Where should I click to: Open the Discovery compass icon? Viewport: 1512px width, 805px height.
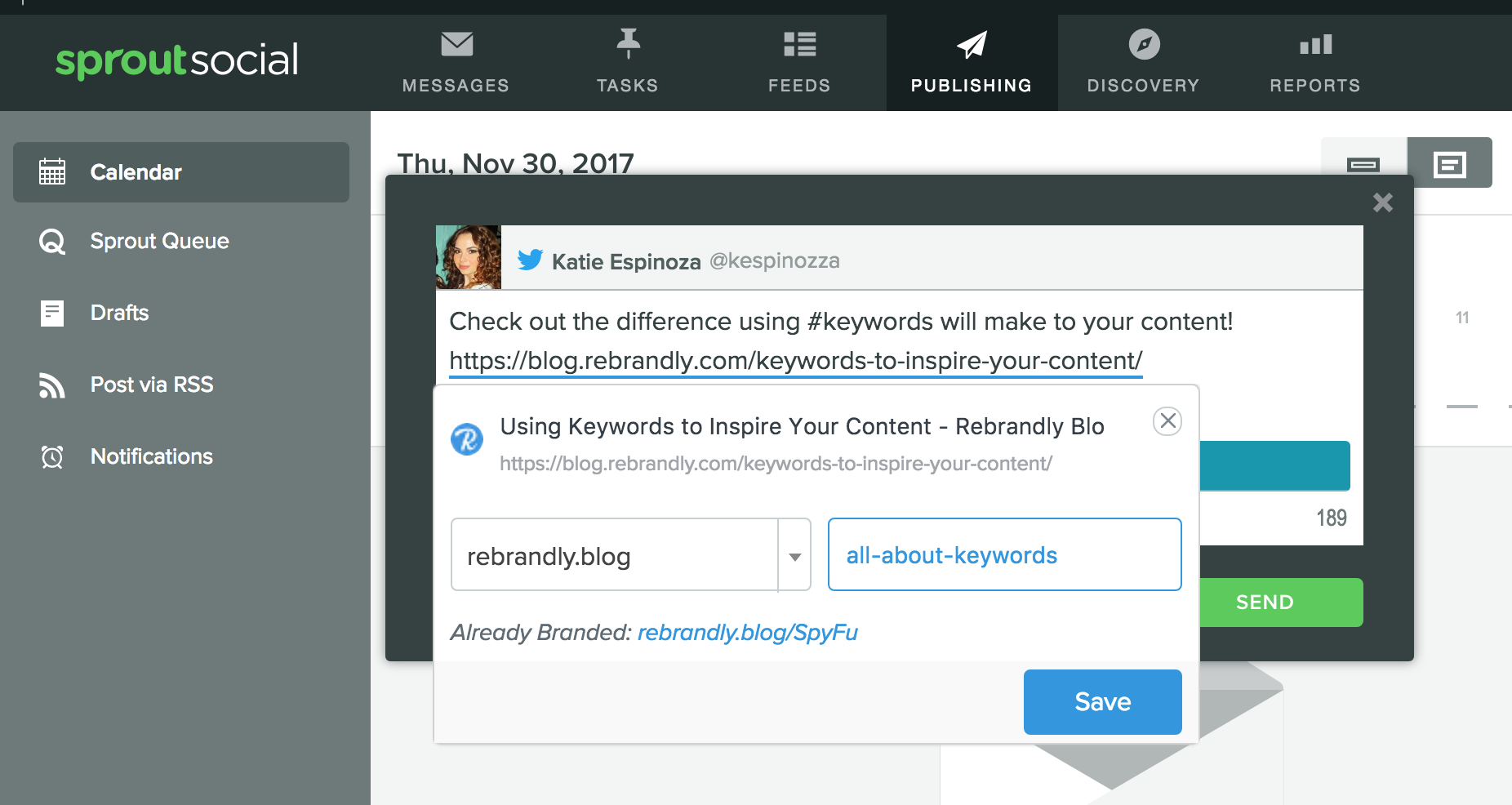tap(1144, 44)
